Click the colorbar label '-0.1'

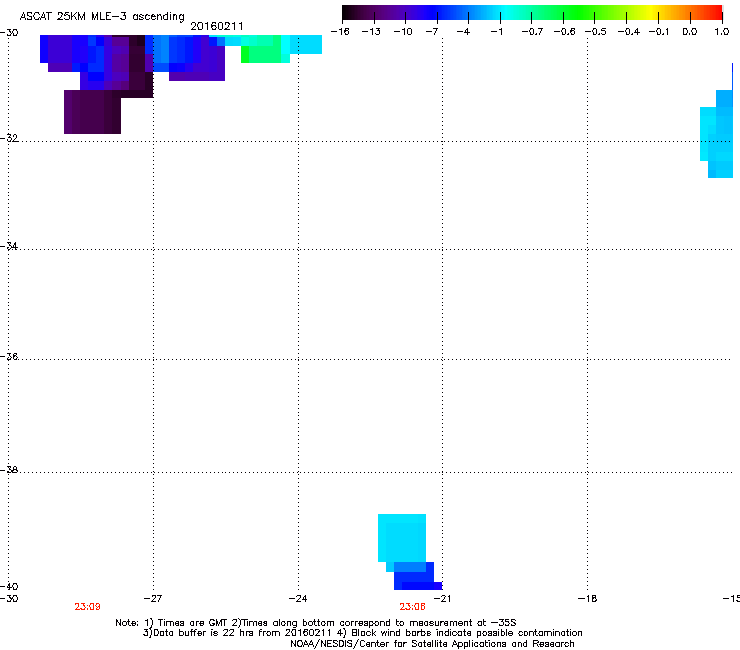659,32
